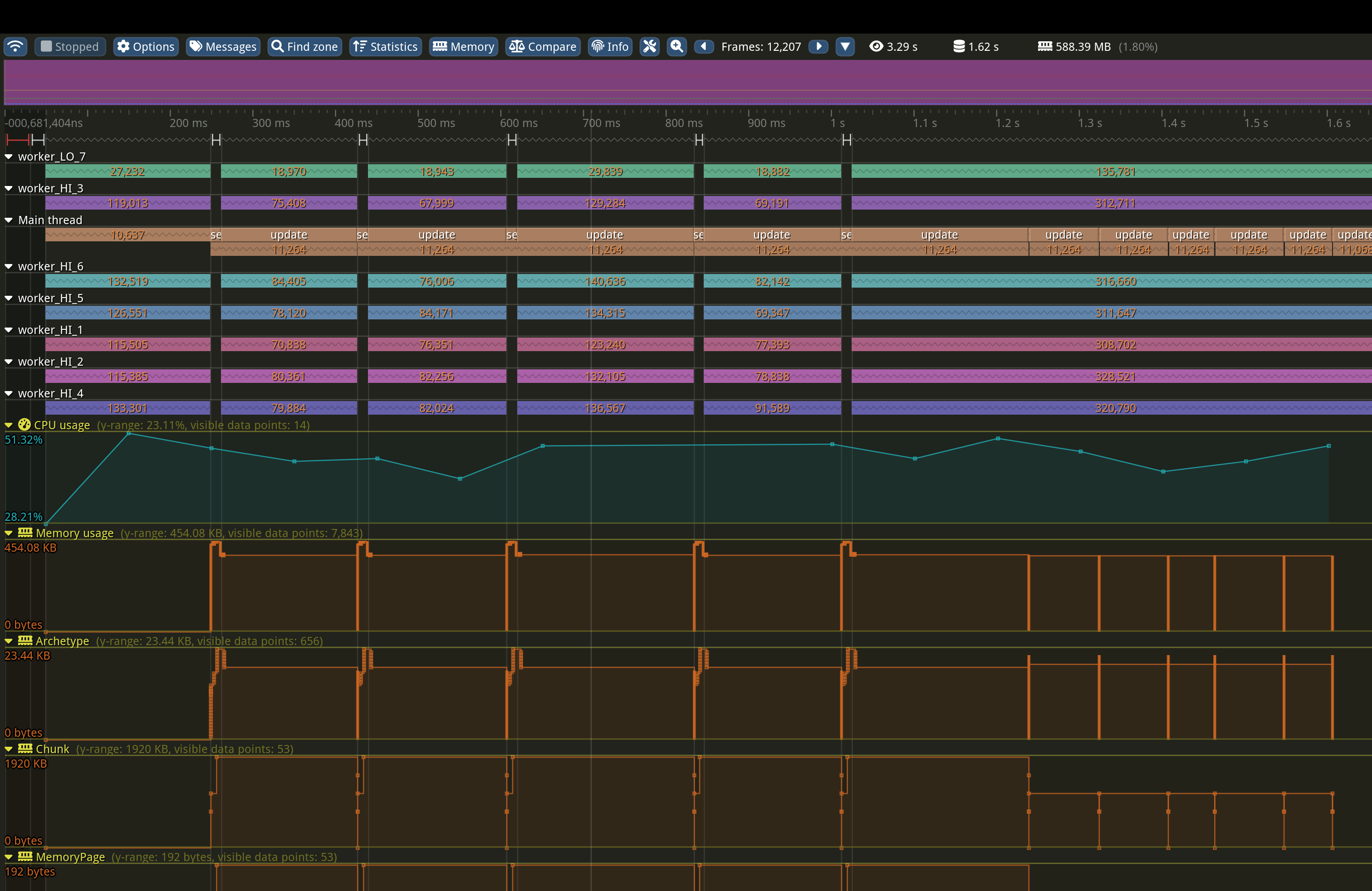Click the magnifier zoom icon button
The image size is (1372, 891).
[677, 47]
